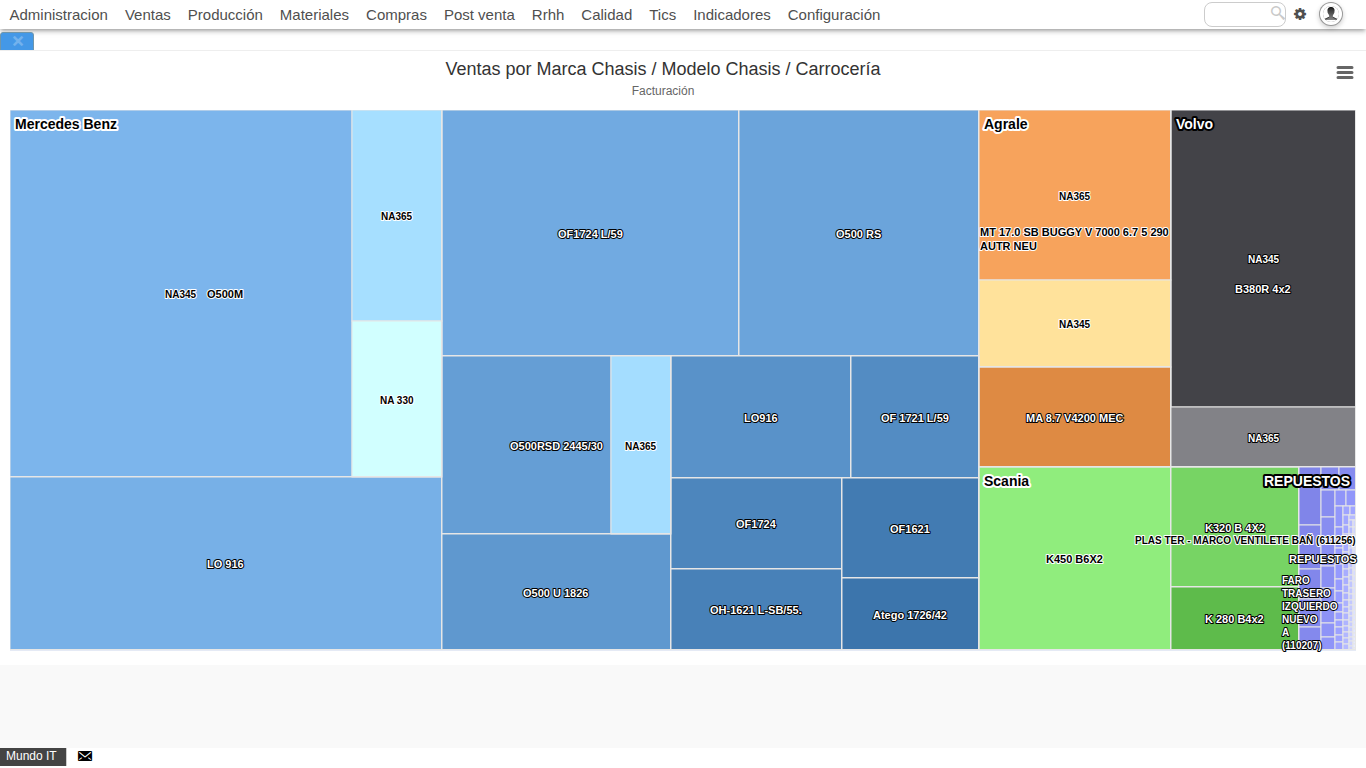This screenshot has width=1366, height=768.
Task: Open the Ventas menu
Action: pyautogui.click(x=147, y=15)
